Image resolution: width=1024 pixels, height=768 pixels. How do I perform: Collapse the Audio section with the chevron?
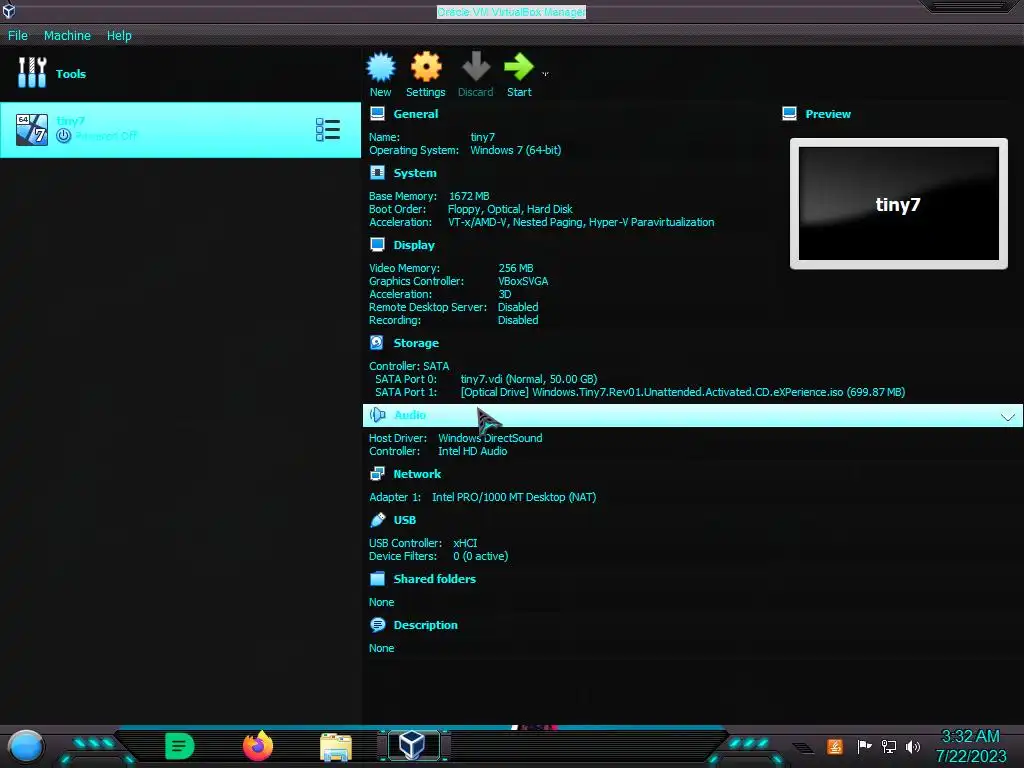pos(1008,417)
